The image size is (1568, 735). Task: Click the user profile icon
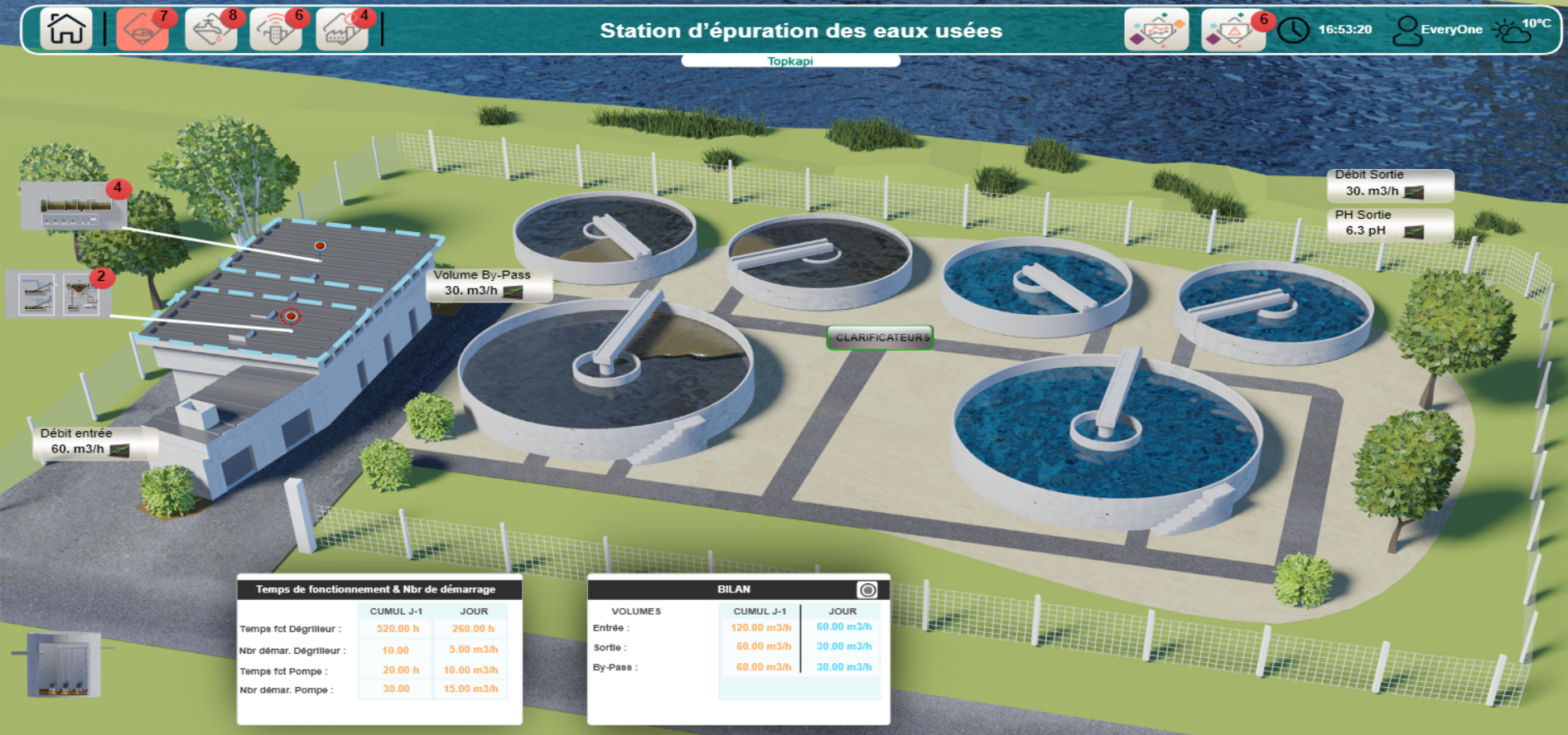click(x=1406, y=31)
